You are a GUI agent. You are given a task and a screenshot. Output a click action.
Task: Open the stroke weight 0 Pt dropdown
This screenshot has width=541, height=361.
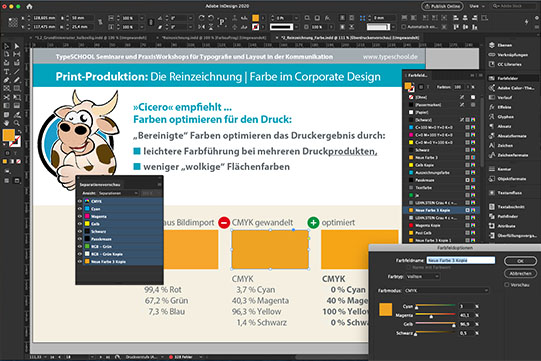pyautogui.click(x=296, y=18)
